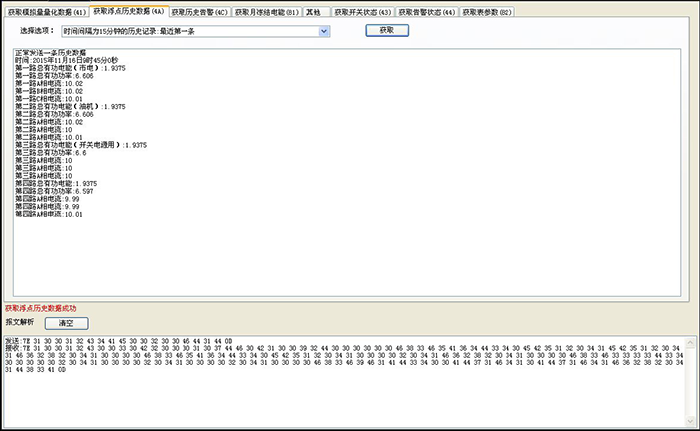This screenshot has height=431, width=700.
Task: Click the 第四路总有功电能:1.9375 line
Action: (56, 184)
